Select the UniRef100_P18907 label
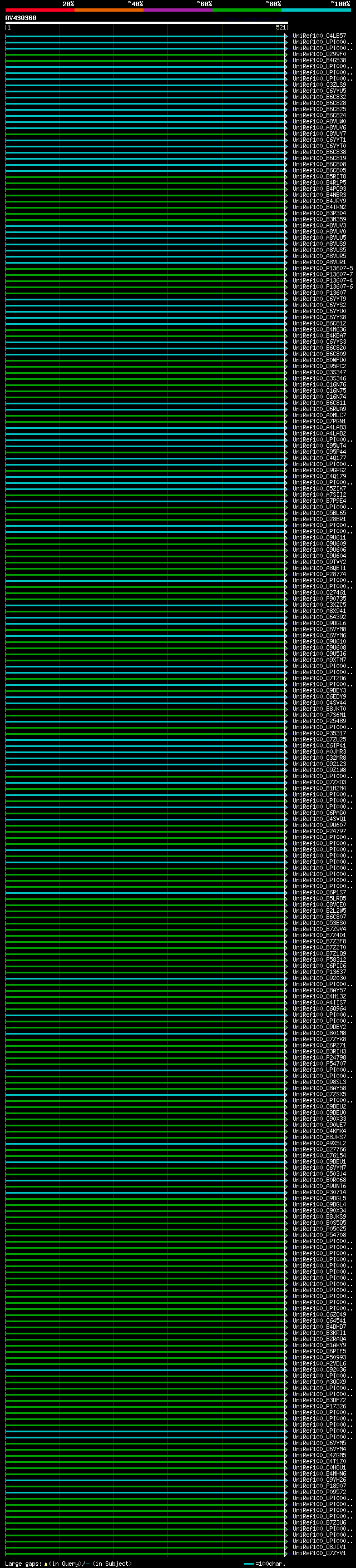The width and height of the screenshot is (356, 1568). click(319, 1486)
